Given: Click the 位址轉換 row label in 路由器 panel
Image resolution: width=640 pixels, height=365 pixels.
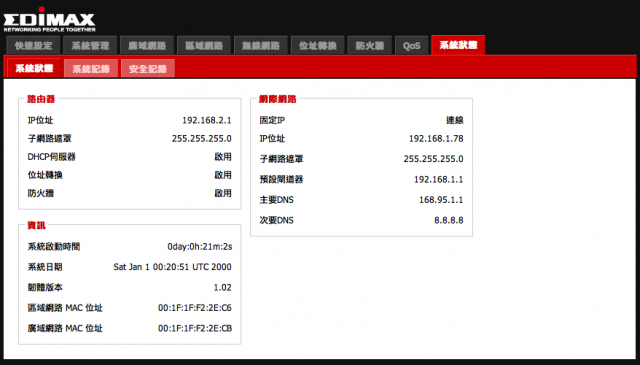Looking at the screenshot, I should [45, 175].
